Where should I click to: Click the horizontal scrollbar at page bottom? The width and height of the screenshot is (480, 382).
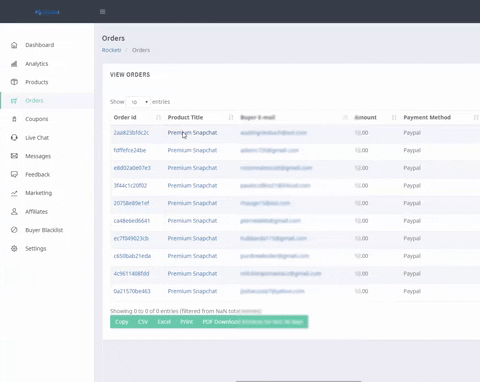coord(298,381)
